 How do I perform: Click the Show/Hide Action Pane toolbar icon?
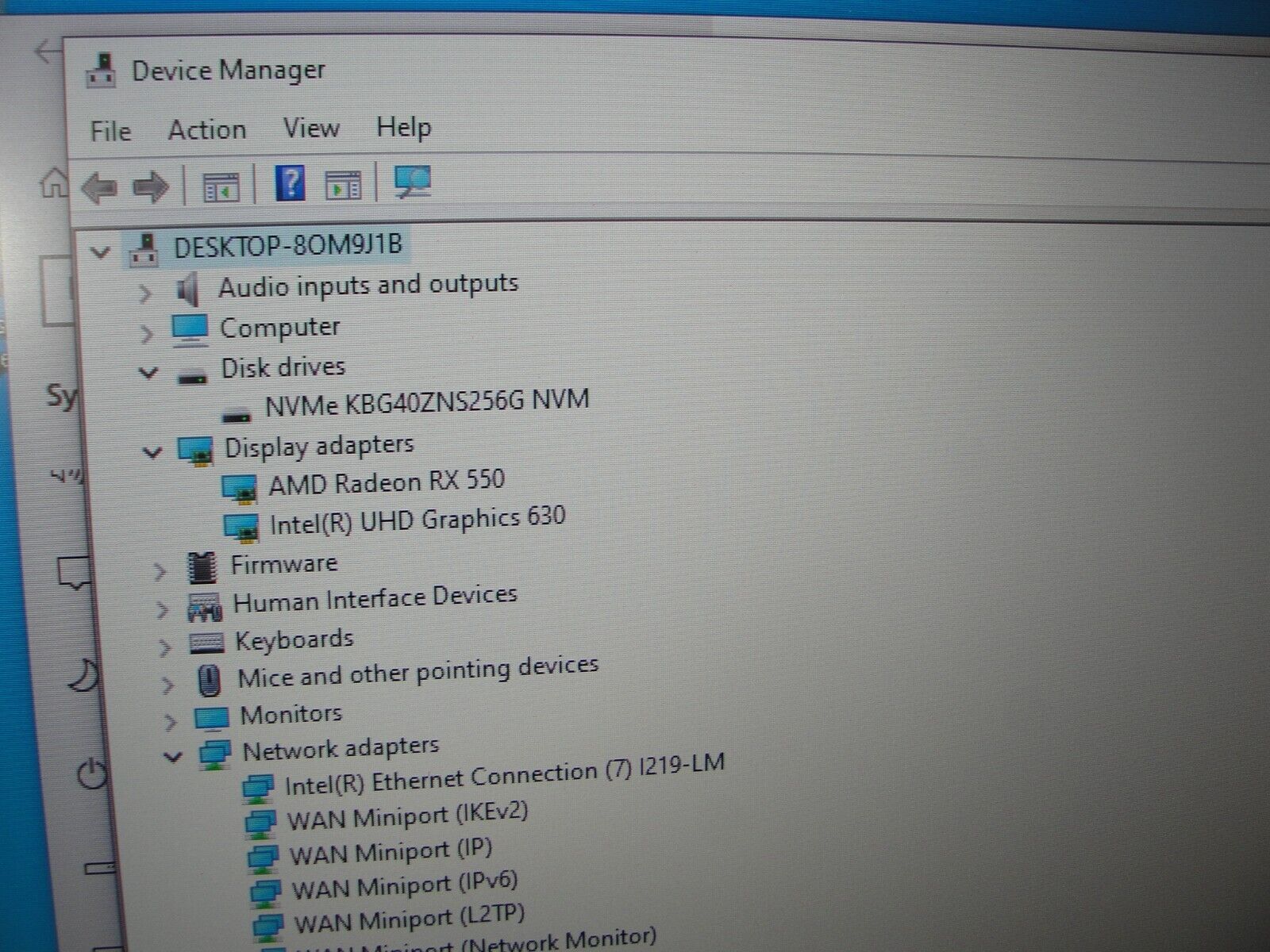point(344,186)
